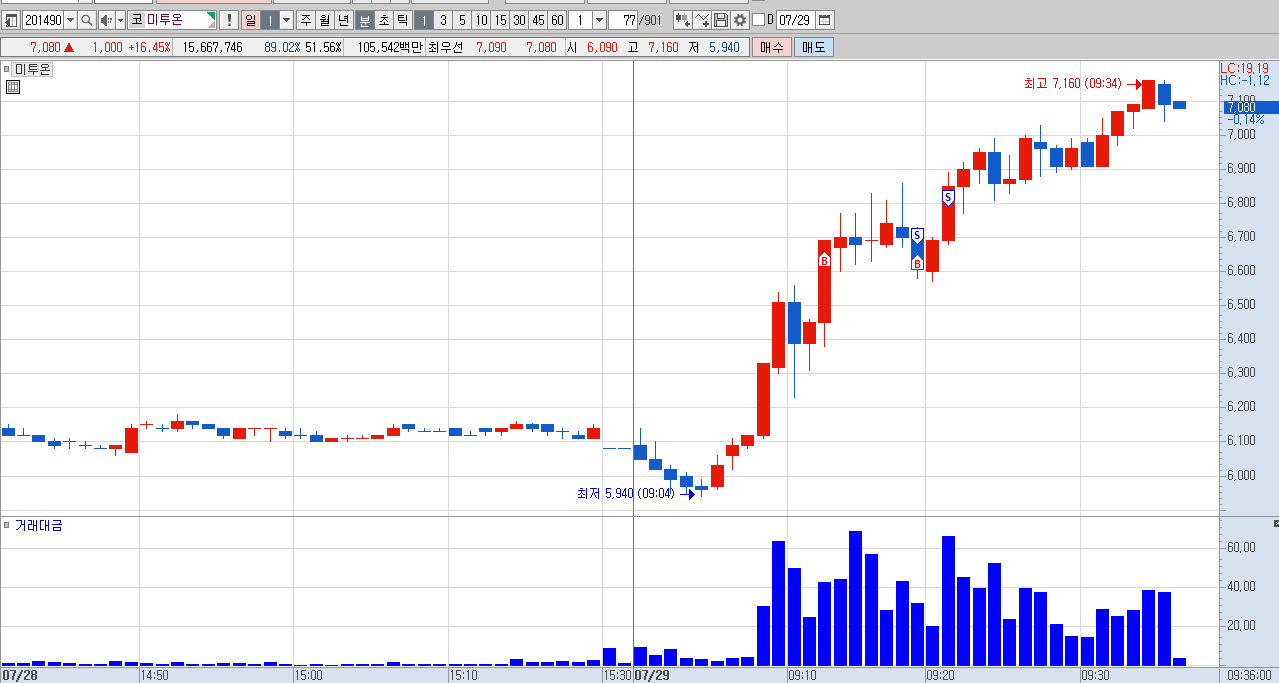Click the exclamation mark info icon
Viewport: 1279px width, 683px height.
(229, 20)
